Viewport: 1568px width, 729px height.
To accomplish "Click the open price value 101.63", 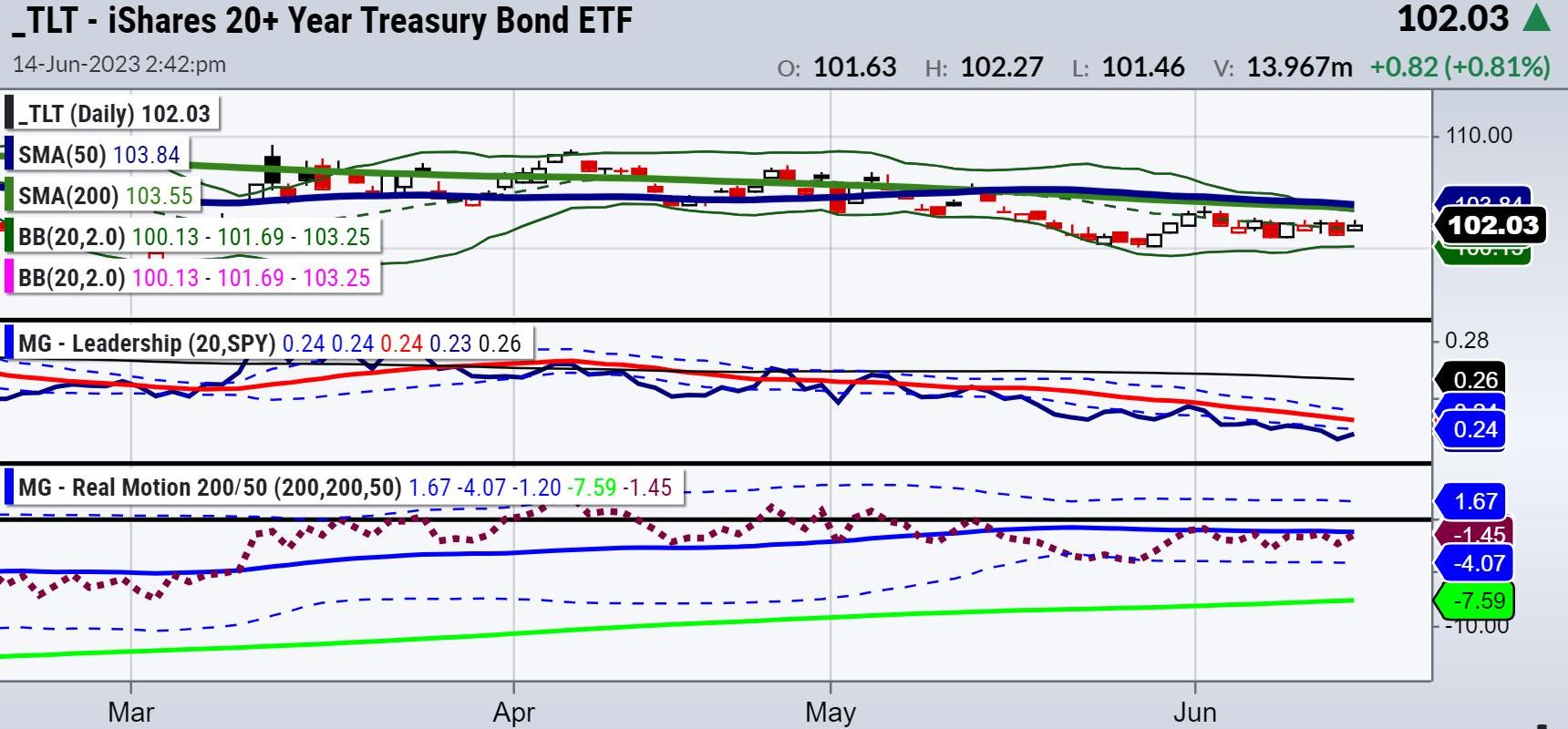I will pyautogui.click(x=855, y=67).
